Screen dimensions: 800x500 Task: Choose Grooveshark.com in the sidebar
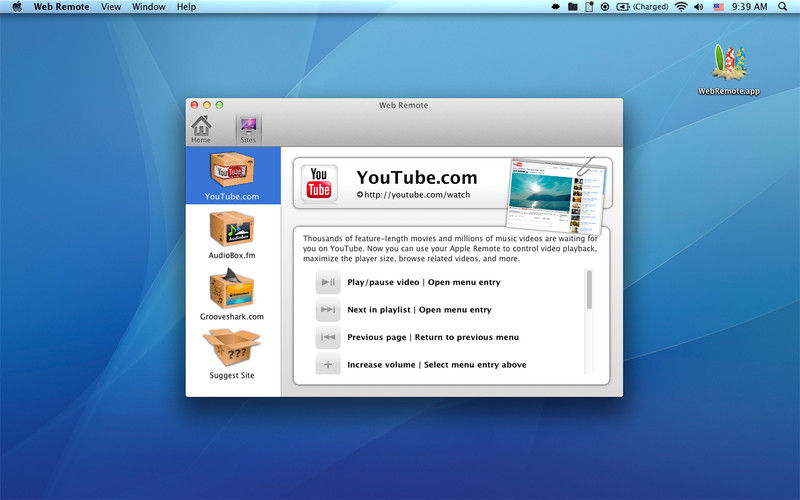(x=232, y=296)
